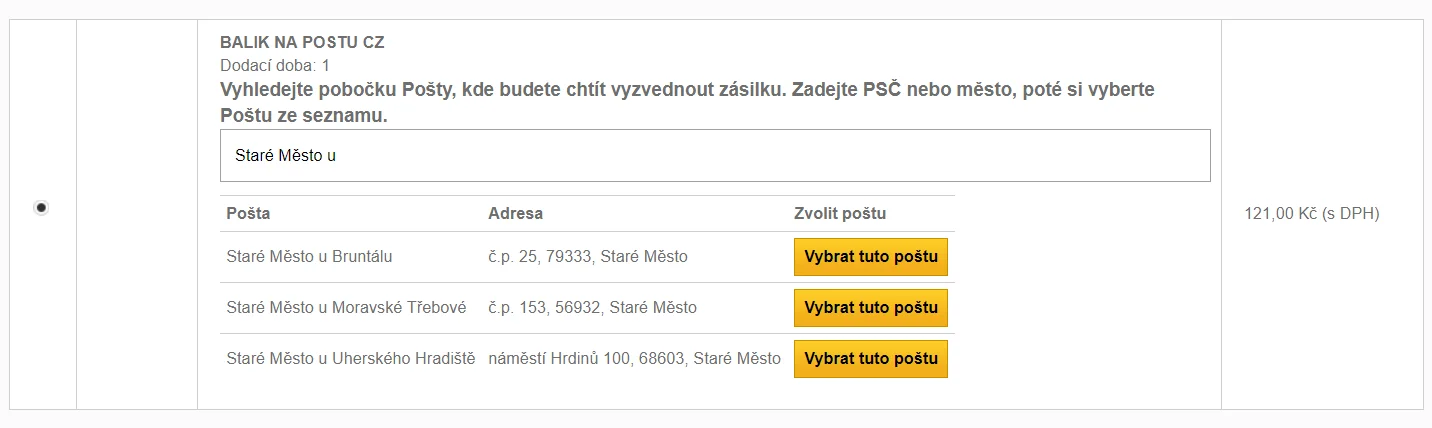Select the Staré Město u Bruntálu row name
This screenshot has width=1432, height=428.
(x=309, y=256)
